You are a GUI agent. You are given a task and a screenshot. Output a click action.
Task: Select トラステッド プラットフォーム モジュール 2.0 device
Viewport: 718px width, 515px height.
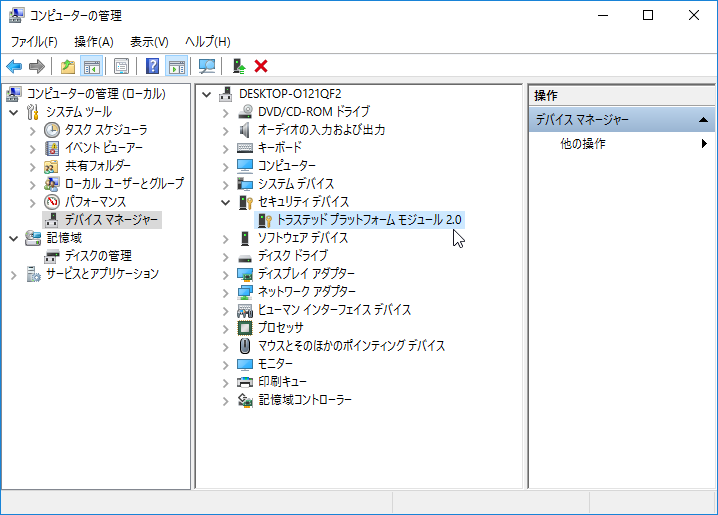369,220
